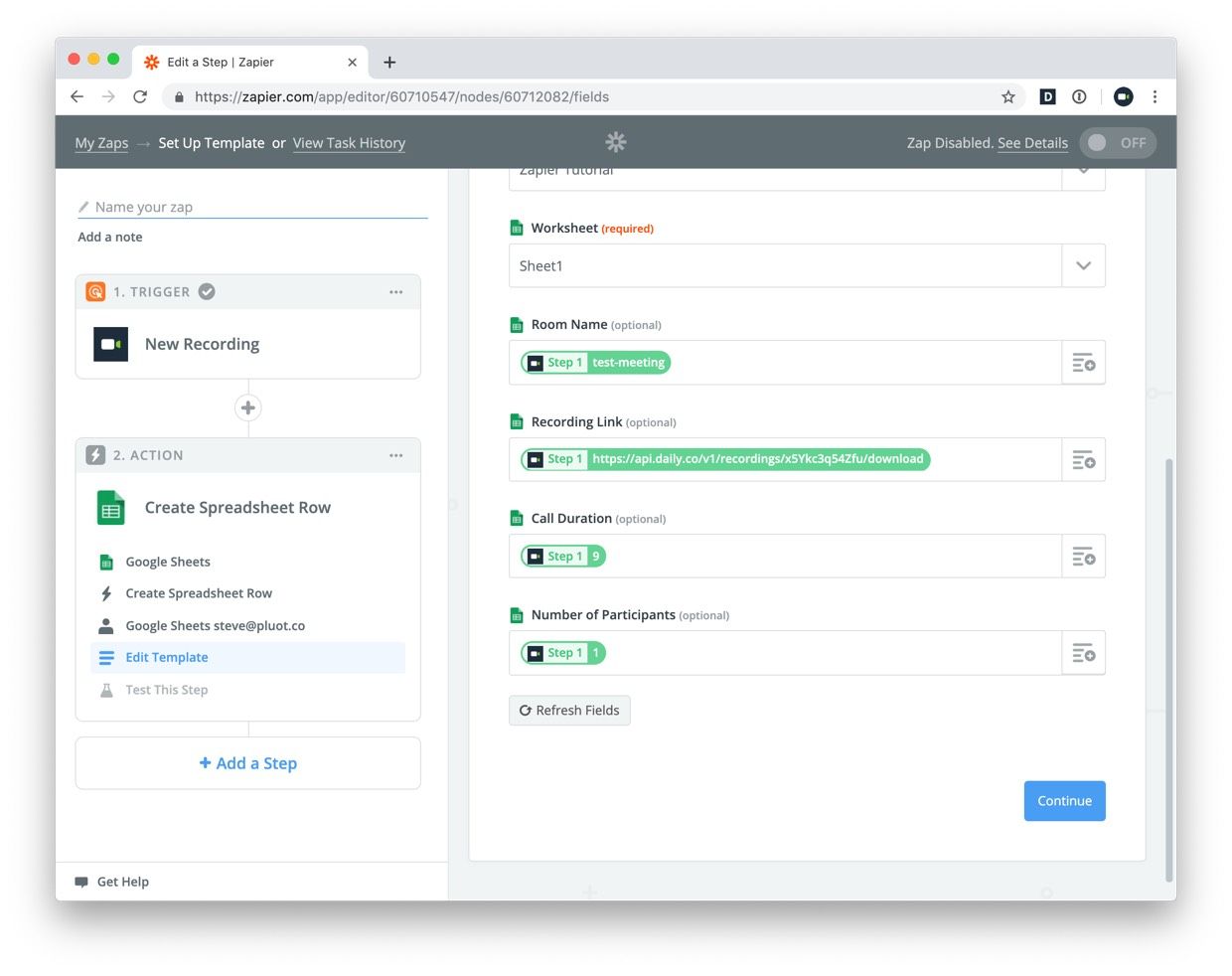The height and width of the screenshot is (976, 1232).
Task: Reload the page with refresh icon
Action: (x=140, y=96)
